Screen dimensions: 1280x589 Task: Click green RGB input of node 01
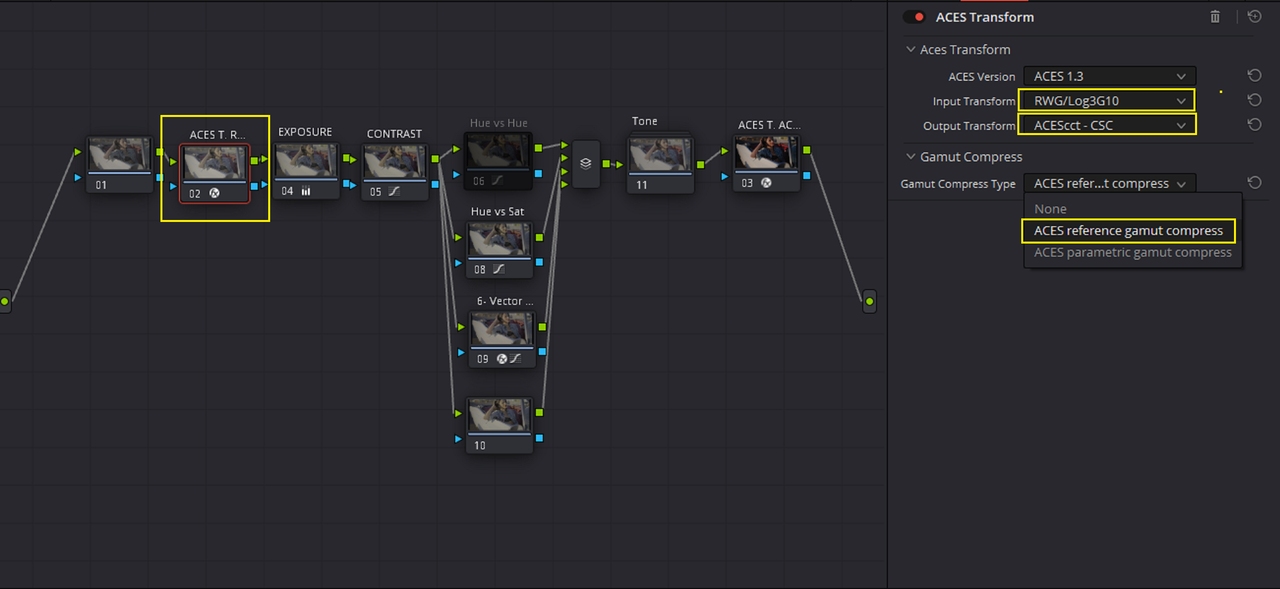tap(78, 152)
